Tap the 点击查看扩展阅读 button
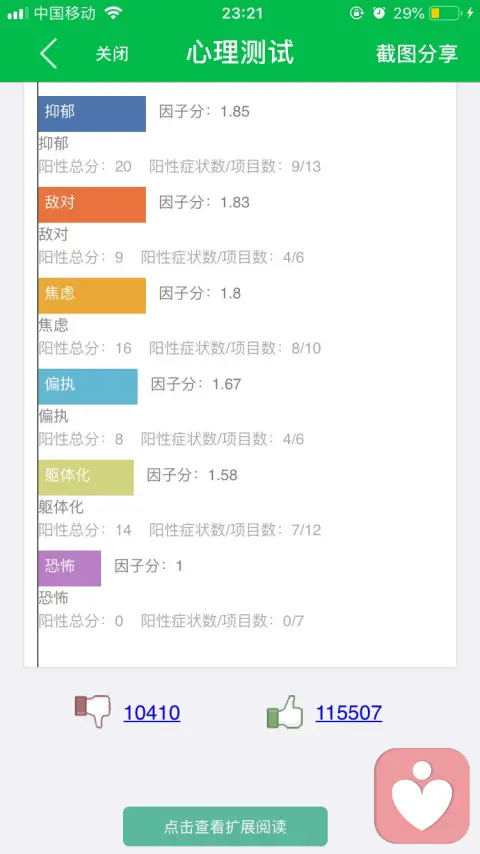The image size is (480, 854). [225, 826]
